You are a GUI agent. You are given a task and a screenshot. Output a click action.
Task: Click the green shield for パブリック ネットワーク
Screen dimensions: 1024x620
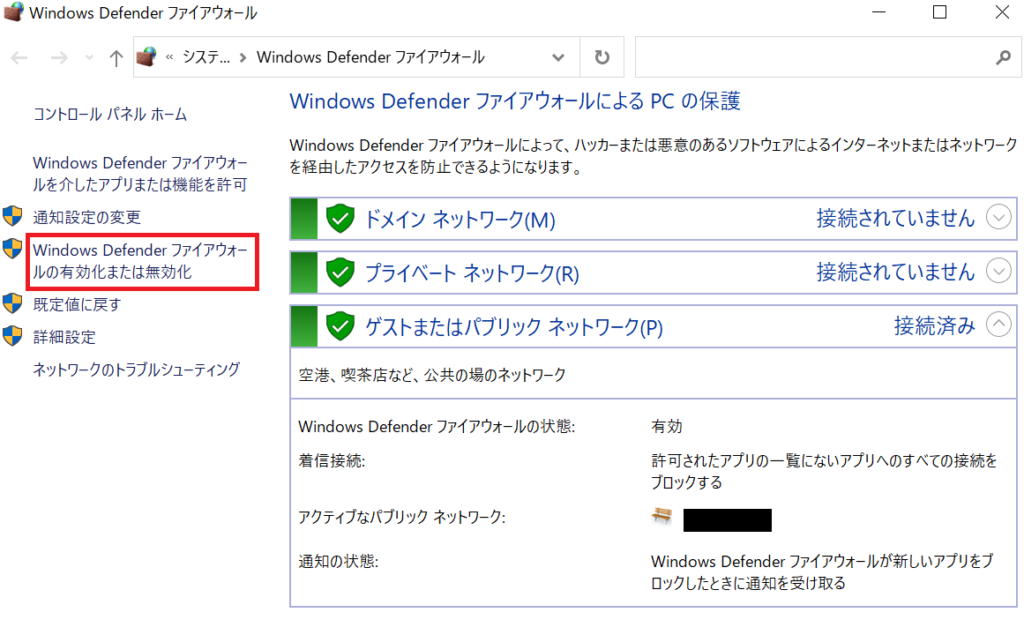coord(340,325)
